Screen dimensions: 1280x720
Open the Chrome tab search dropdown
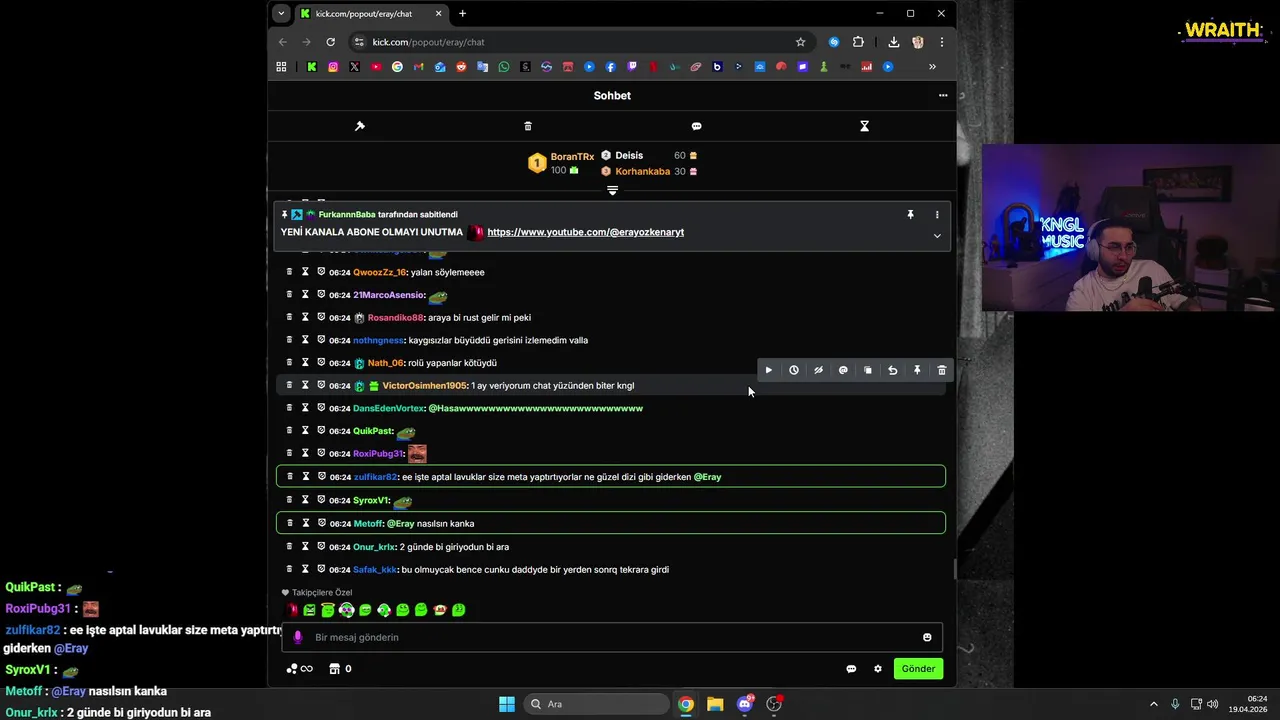pos(281,14)
